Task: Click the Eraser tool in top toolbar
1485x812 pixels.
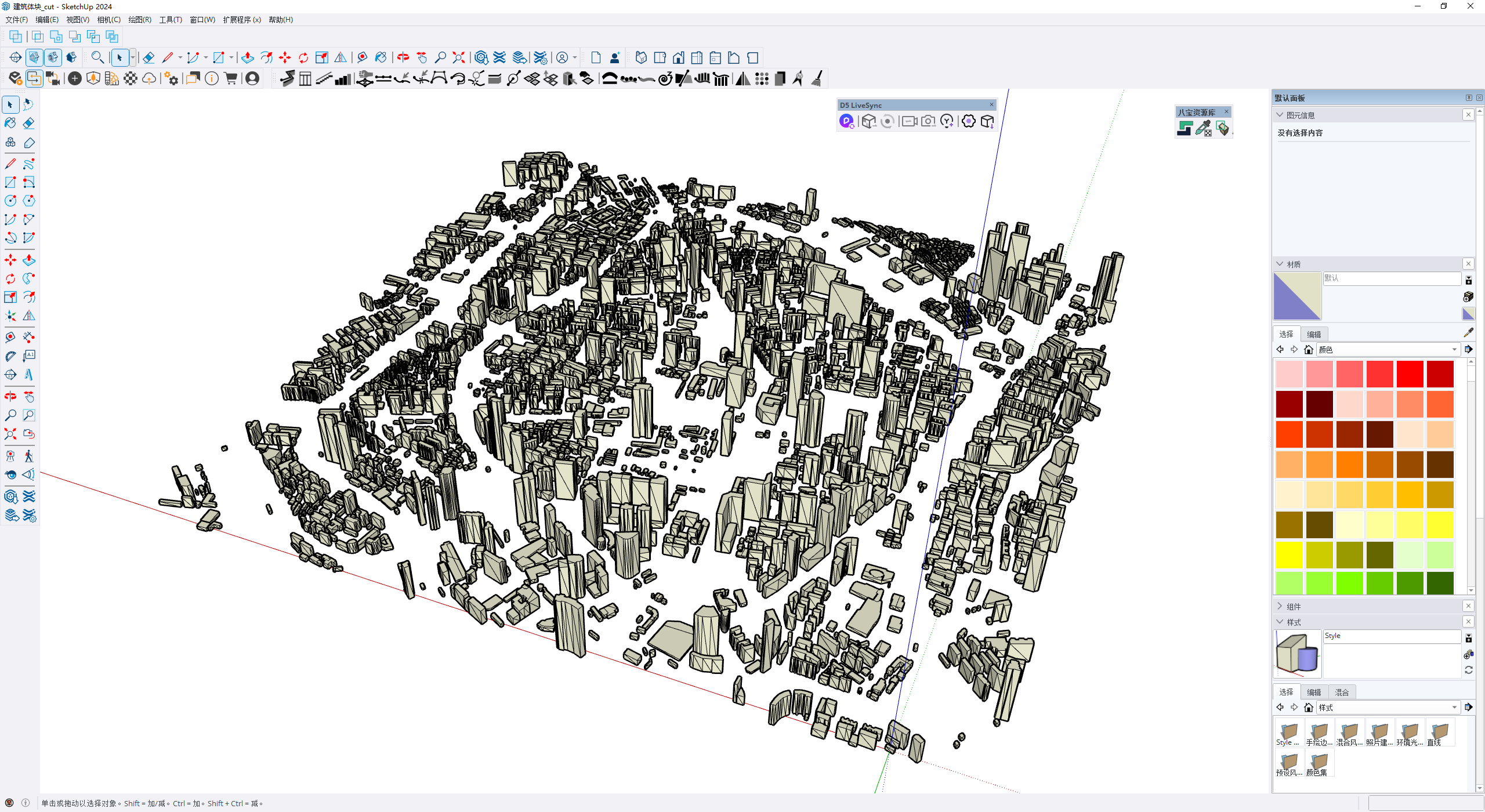Action: click(x=148, y=57)
